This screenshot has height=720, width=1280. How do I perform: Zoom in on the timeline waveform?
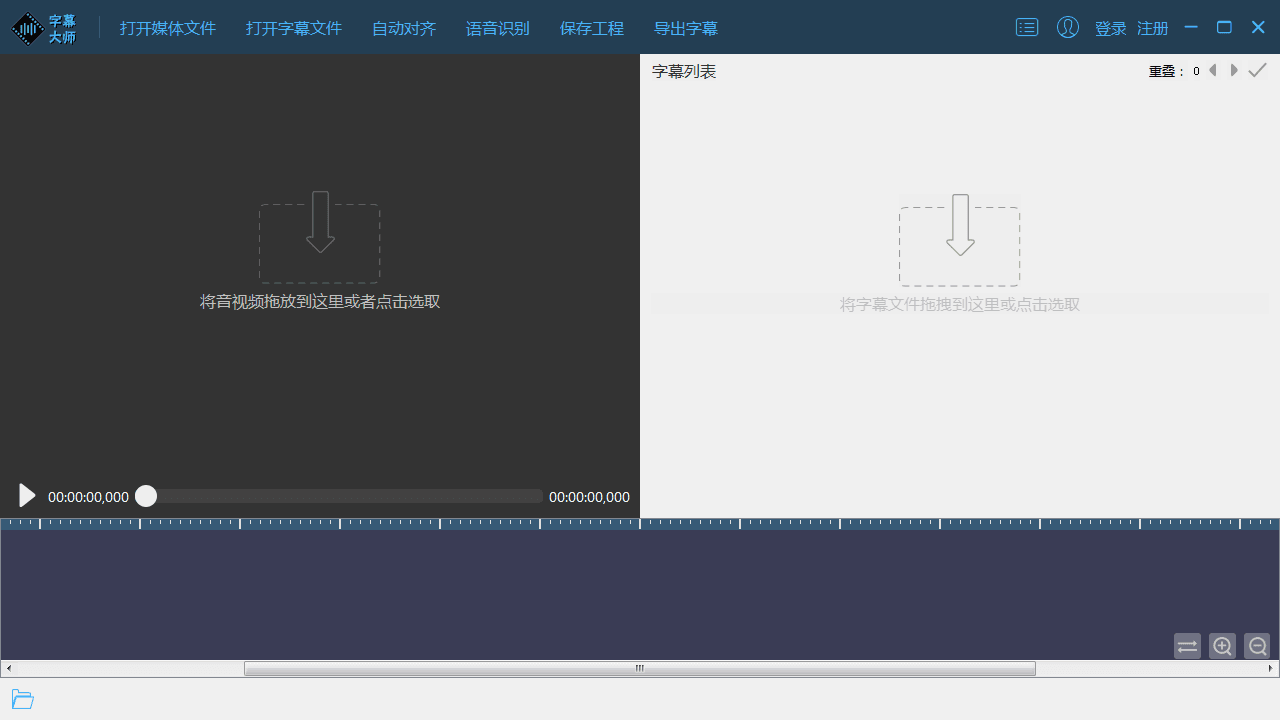pos(1222,646)
